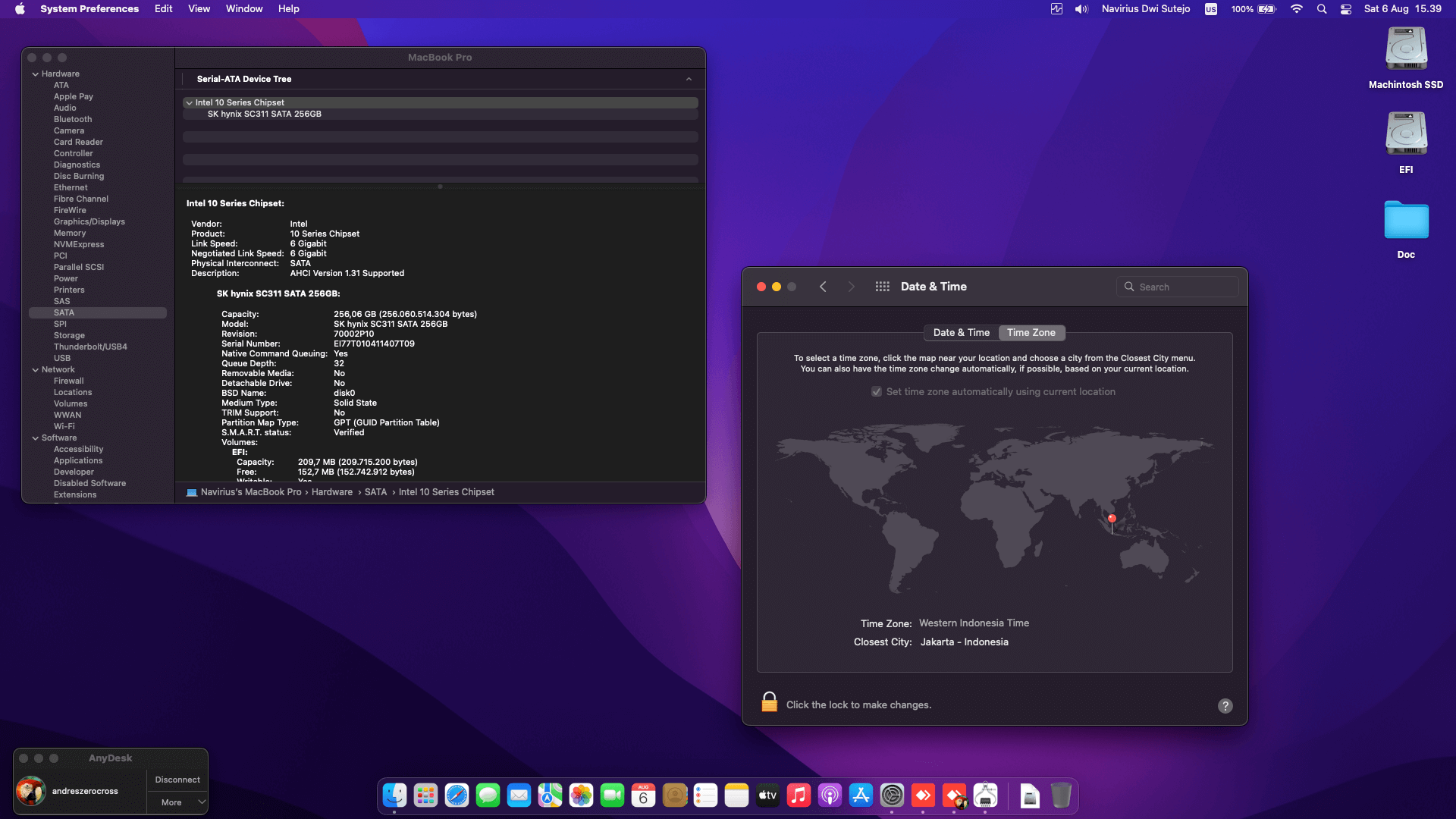The width and height of the screenshot is (1456, 819).
Task: Click the Disconnect button in AnyDesk
Action: click(x=177, y=780)
